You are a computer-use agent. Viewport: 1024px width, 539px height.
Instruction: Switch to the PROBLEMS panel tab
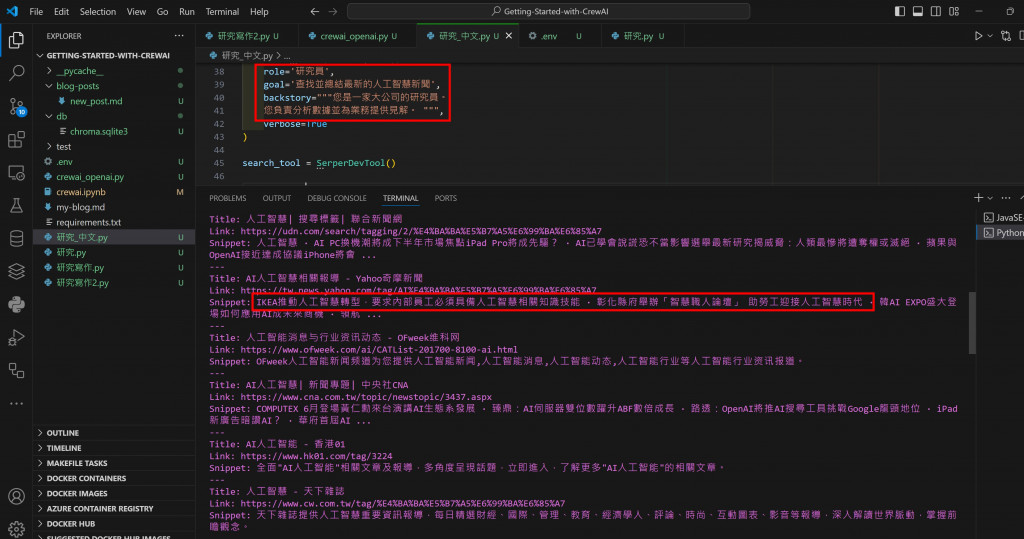pos(227,198)
